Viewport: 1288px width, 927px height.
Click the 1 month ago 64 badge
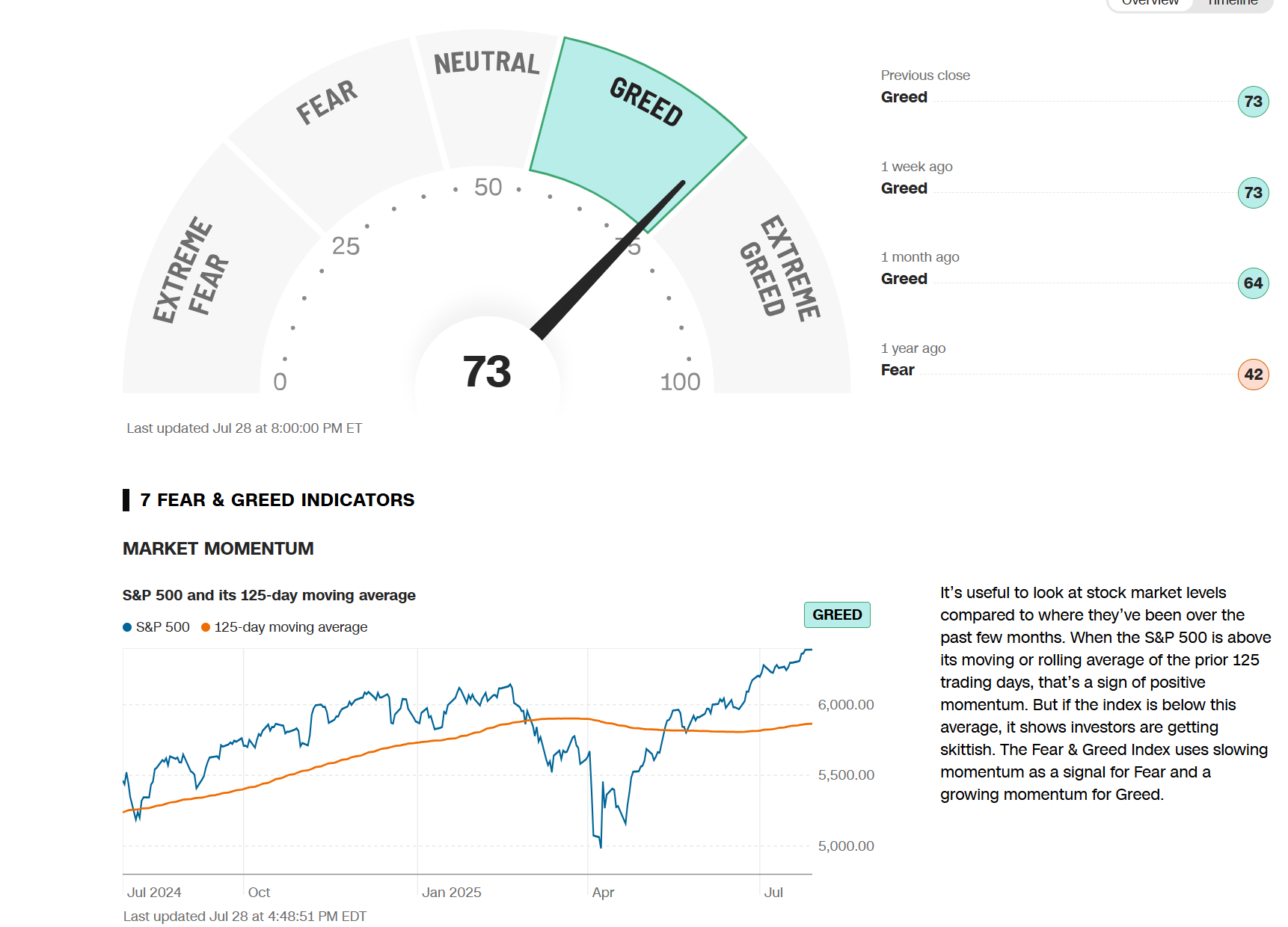coord(1253,283)
